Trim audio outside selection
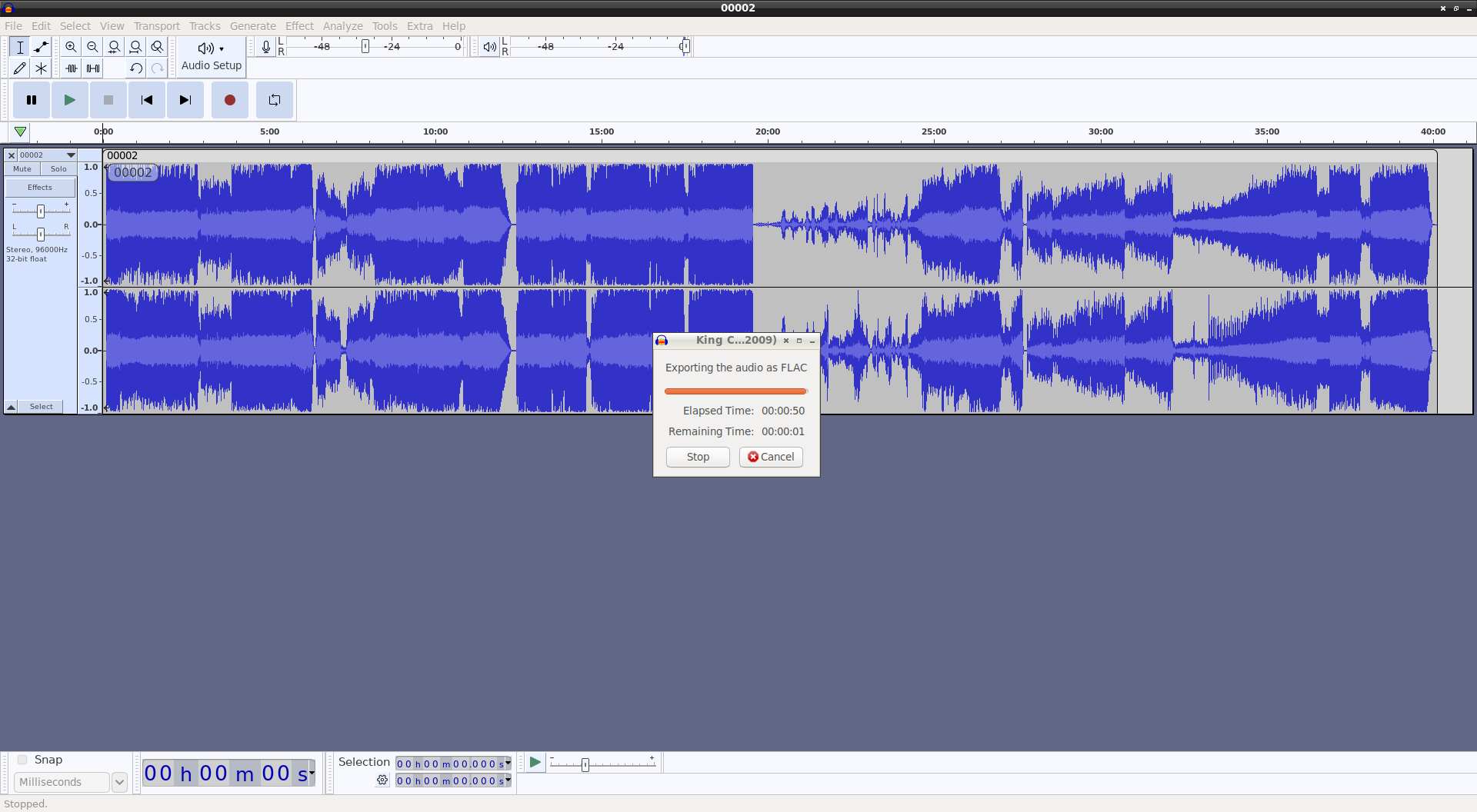1477x812 pixels. [x=72, y=68]
